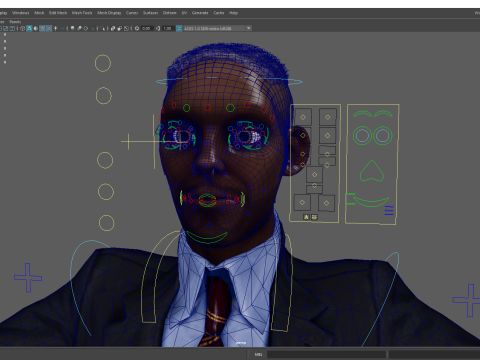Image resolution: width=480 pixels, height=360 pixels.
Task: Toggle the highlighted smooth shade all icon
Action: (x=29, y=28)
